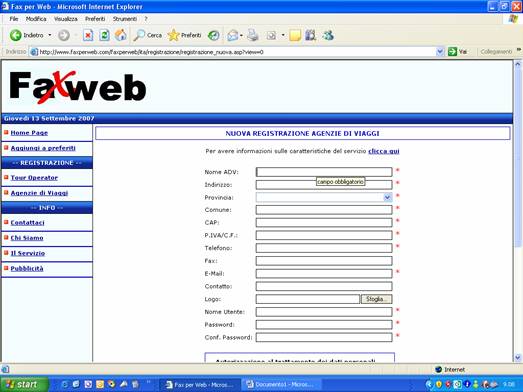The image size is (523, 392).
Task: Click the 'clicca qui' info link
Action: coord(384,151)
